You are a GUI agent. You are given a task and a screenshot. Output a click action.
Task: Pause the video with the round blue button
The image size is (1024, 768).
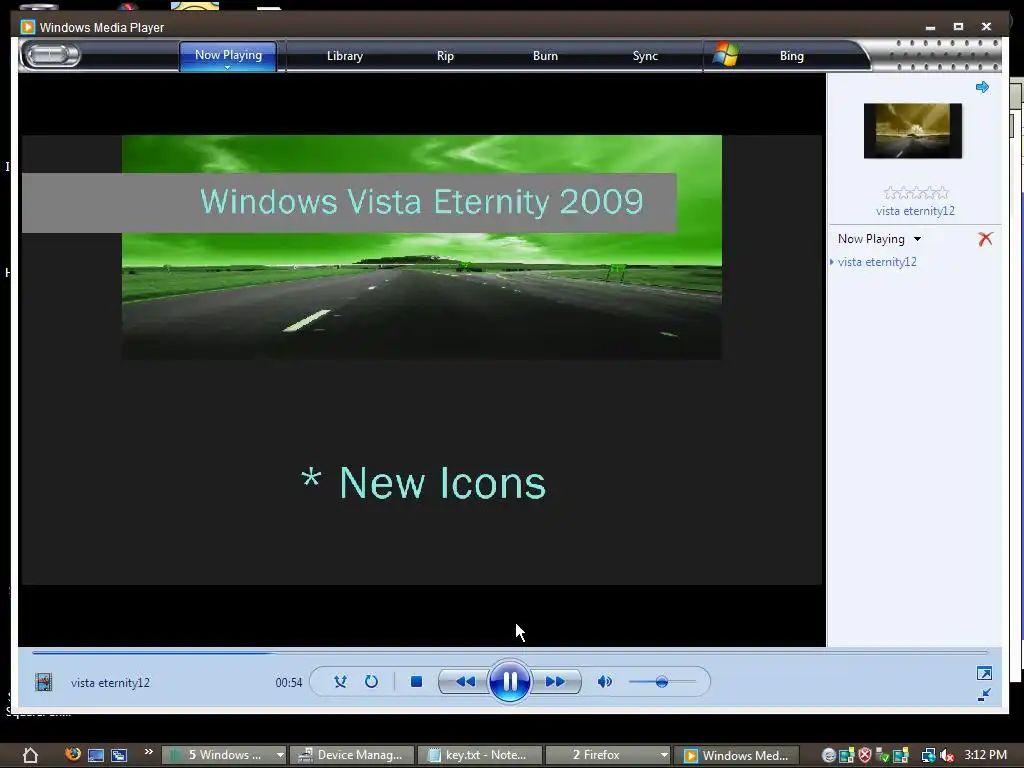click(509, 681)
